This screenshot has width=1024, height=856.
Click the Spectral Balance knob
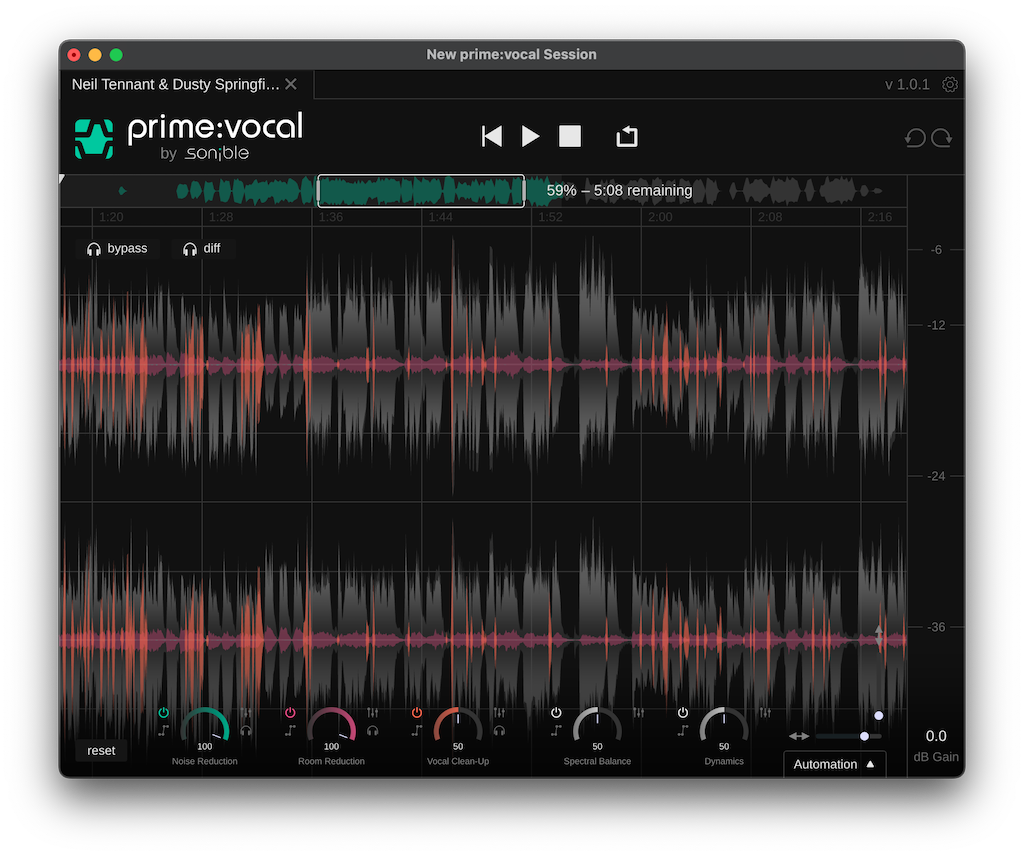point(597,726)
